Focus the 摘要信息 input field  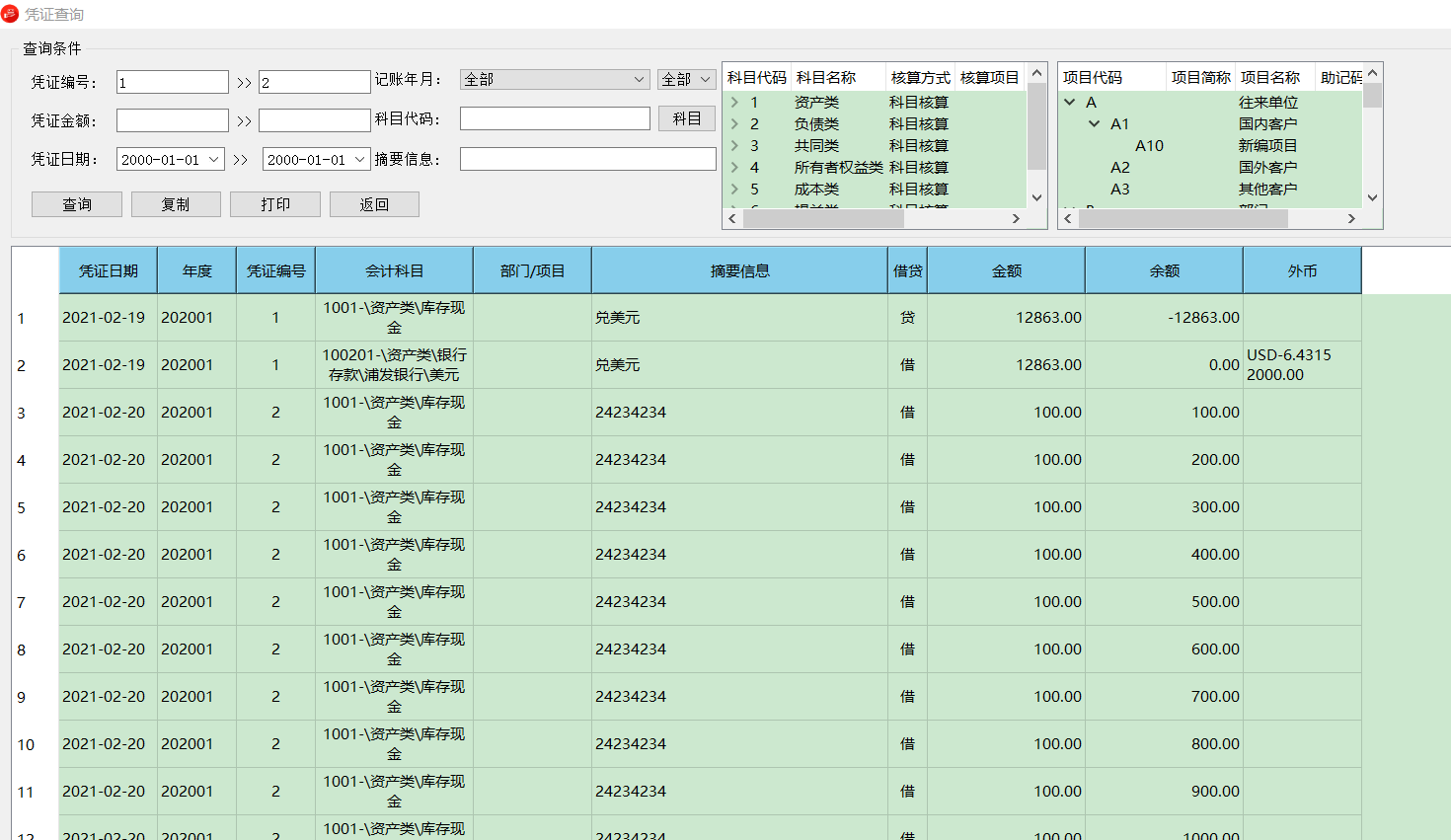point(588,159)
